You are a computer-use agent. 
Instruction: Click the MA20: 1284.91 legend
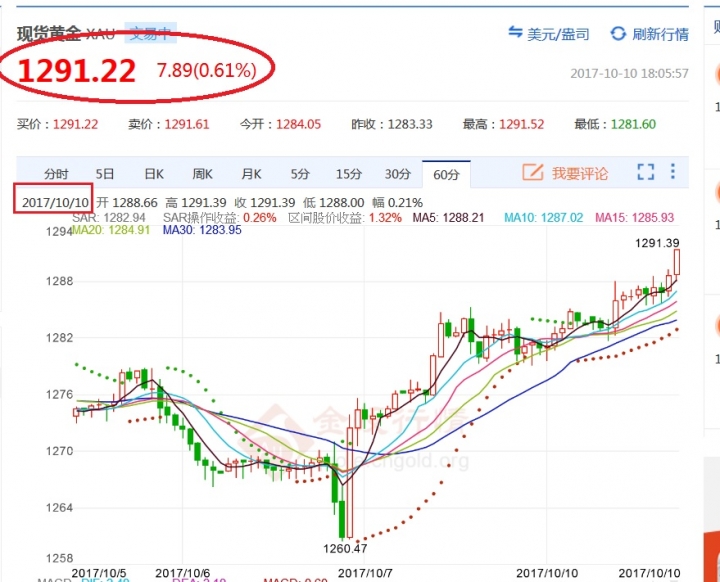[111, 230]
